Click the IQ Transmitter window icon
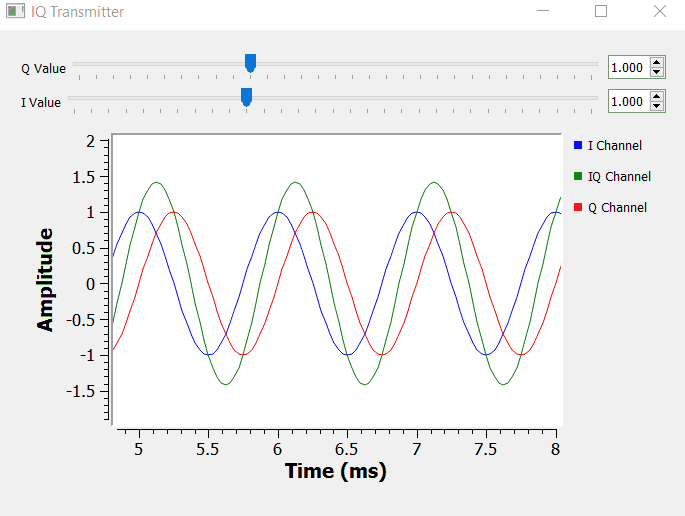685x516 pixels. tap(15, 12)
